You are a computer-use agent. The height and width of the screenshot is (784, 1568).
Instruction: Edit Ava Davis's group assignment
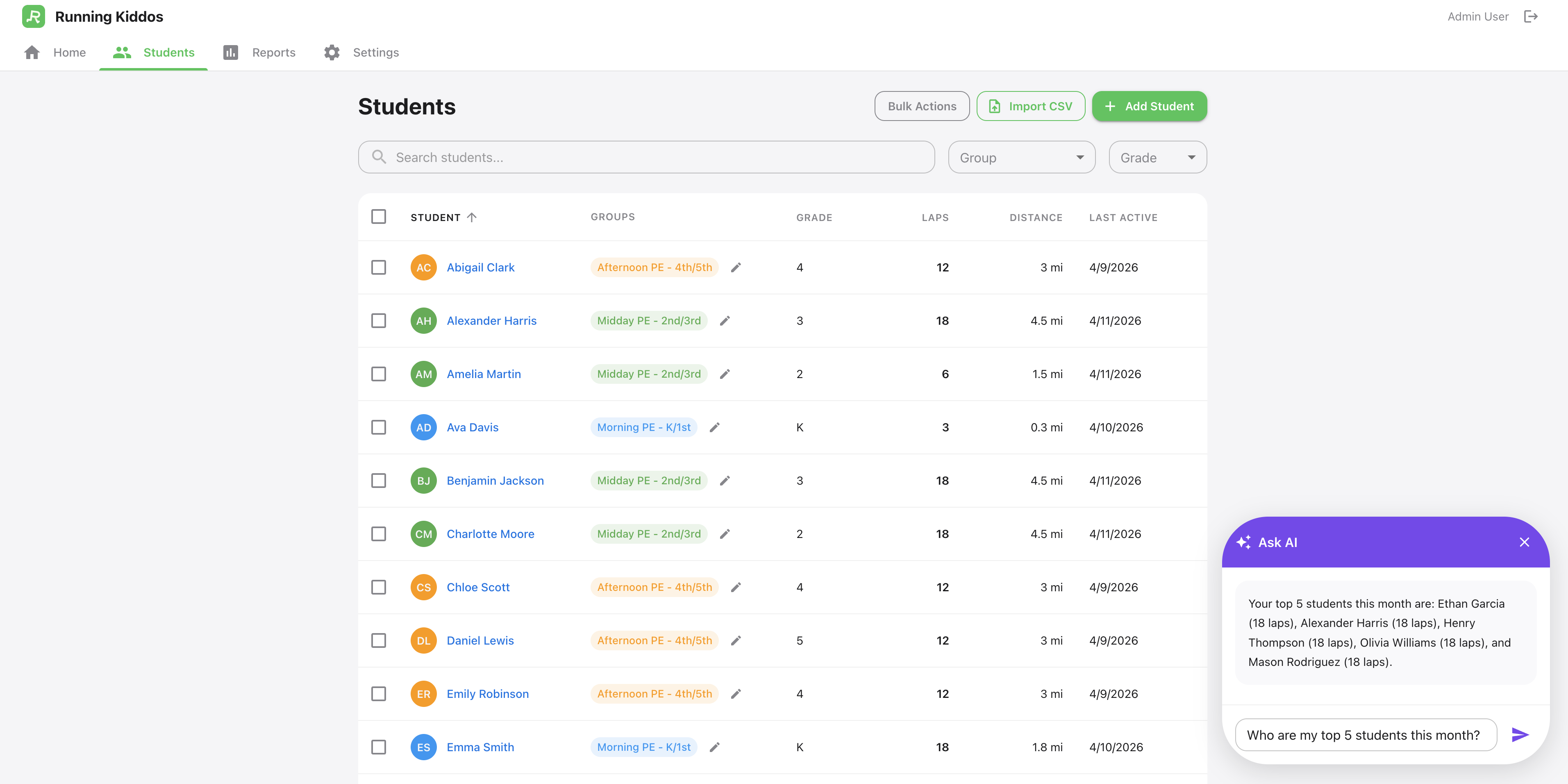[715, 427]
